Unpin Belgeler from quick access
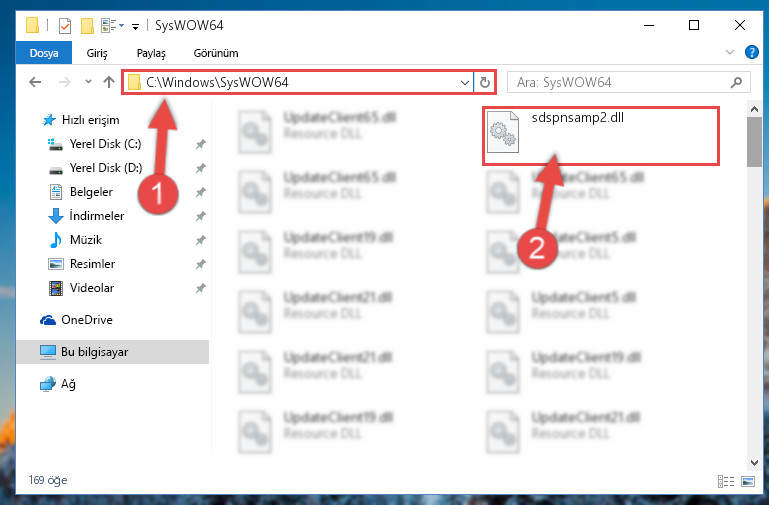This screenshot has width=769, height=505. 201,192
